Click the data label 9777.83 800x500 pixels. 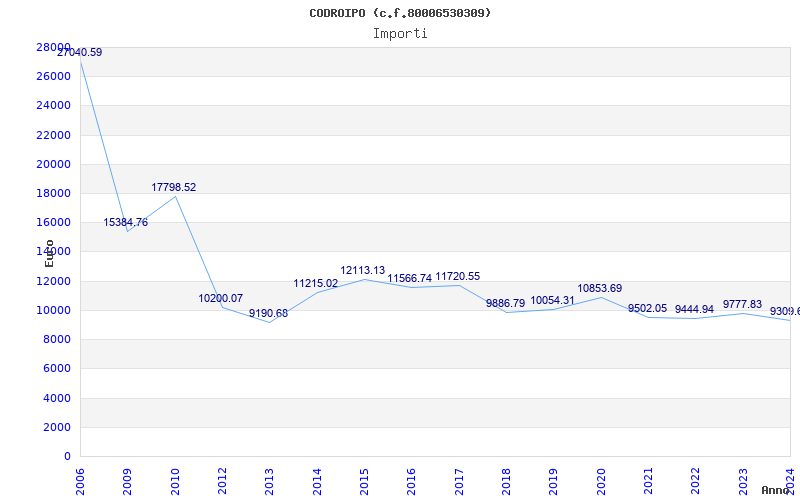point(742,305)
